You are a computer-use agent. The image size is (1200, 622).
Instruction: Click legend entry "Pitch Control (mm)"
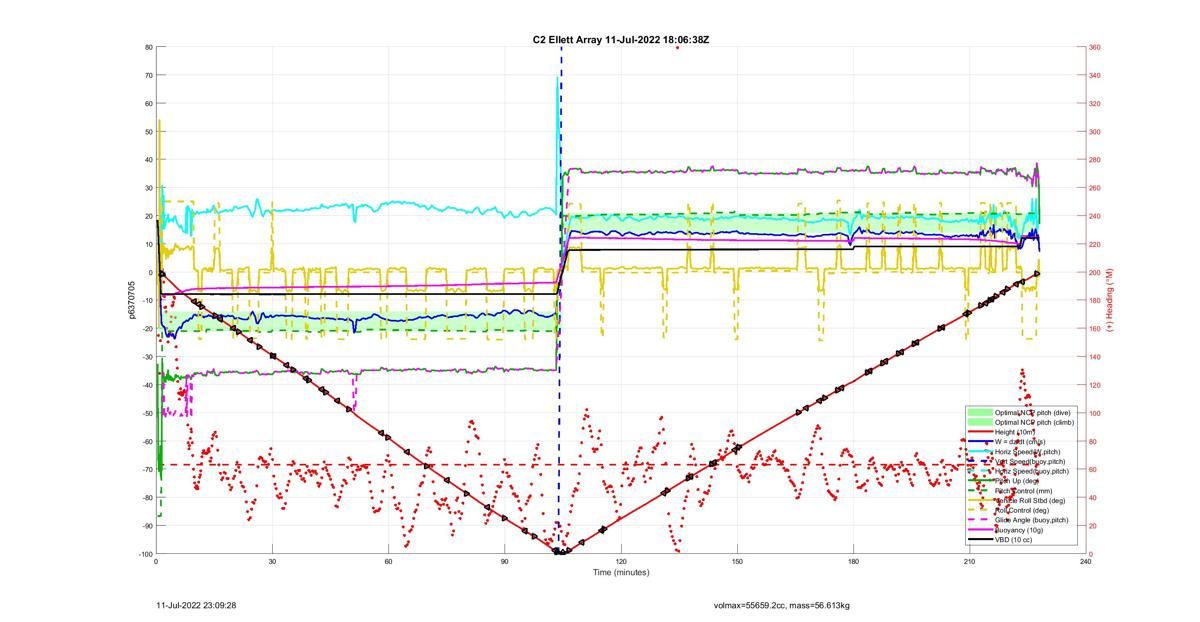coord(1024,491)
